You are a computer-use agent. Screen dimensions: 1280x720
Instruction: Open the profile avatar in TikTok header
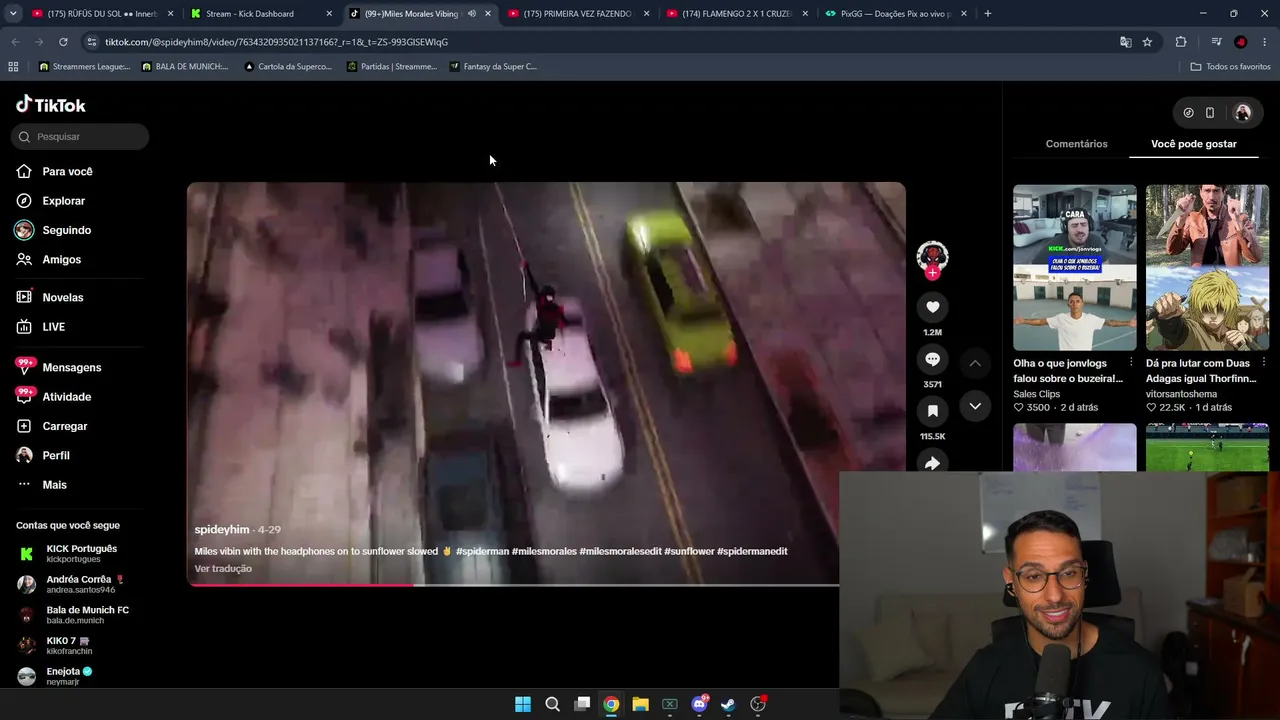click(1243, 113)
